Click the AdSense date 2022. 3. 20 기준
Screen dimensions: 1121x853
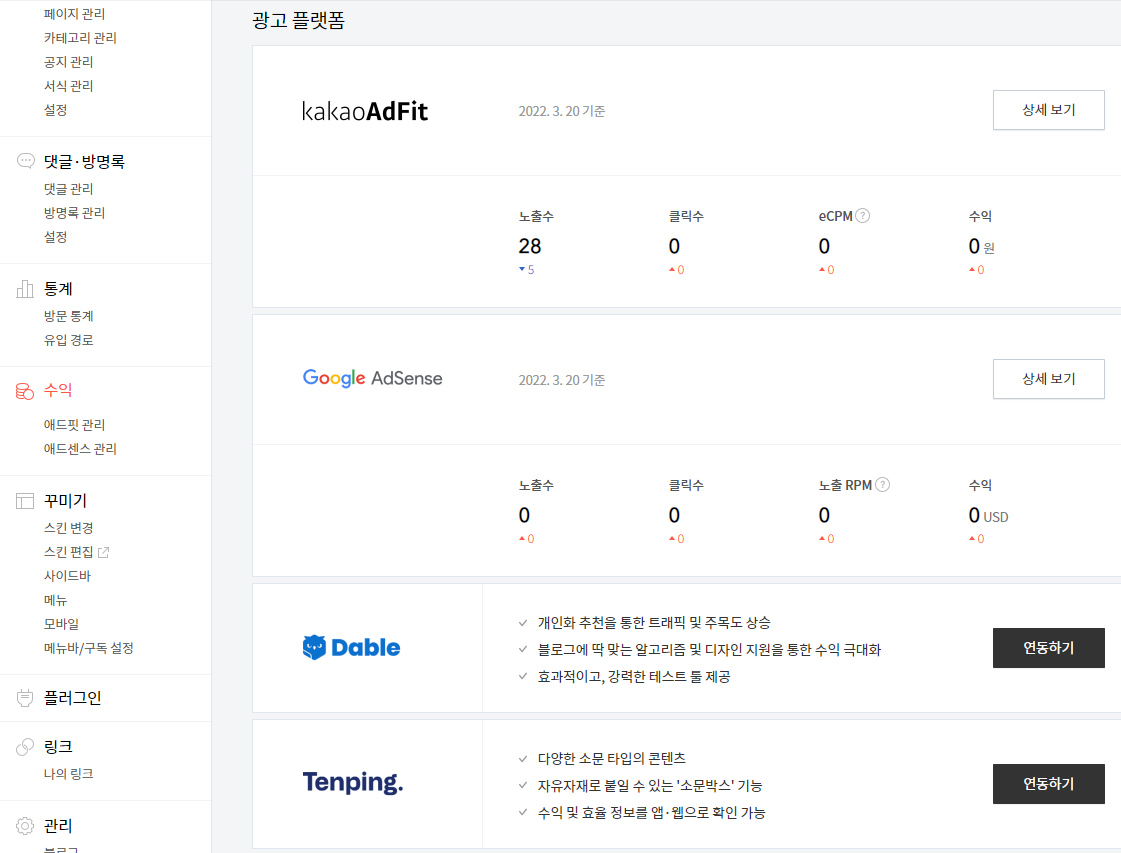click(562, 380)
